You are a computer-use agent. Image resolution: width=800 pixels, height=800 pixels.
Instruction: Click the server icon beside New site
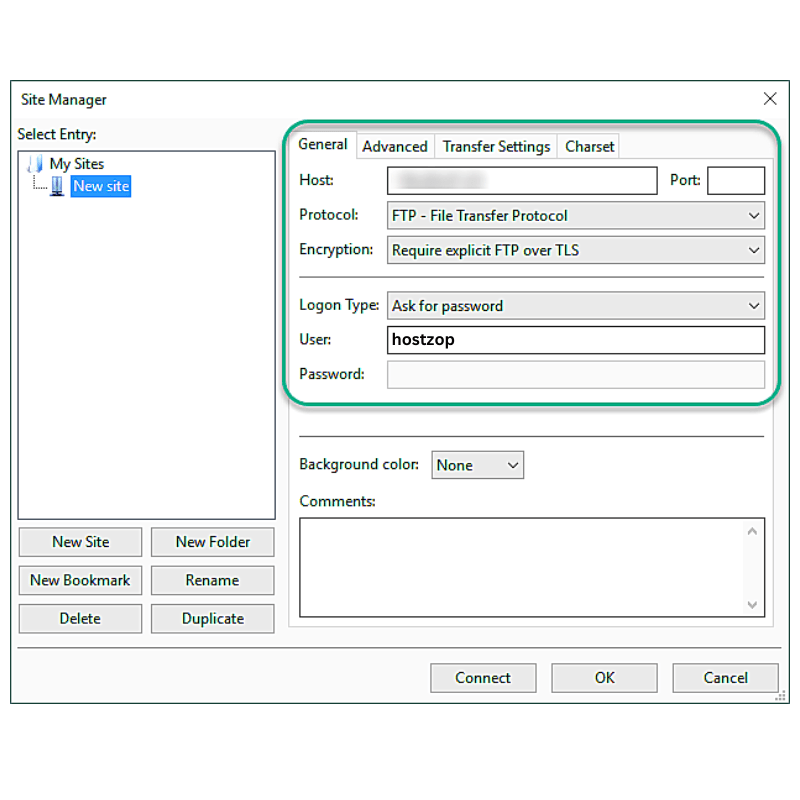tap(57, 186)
